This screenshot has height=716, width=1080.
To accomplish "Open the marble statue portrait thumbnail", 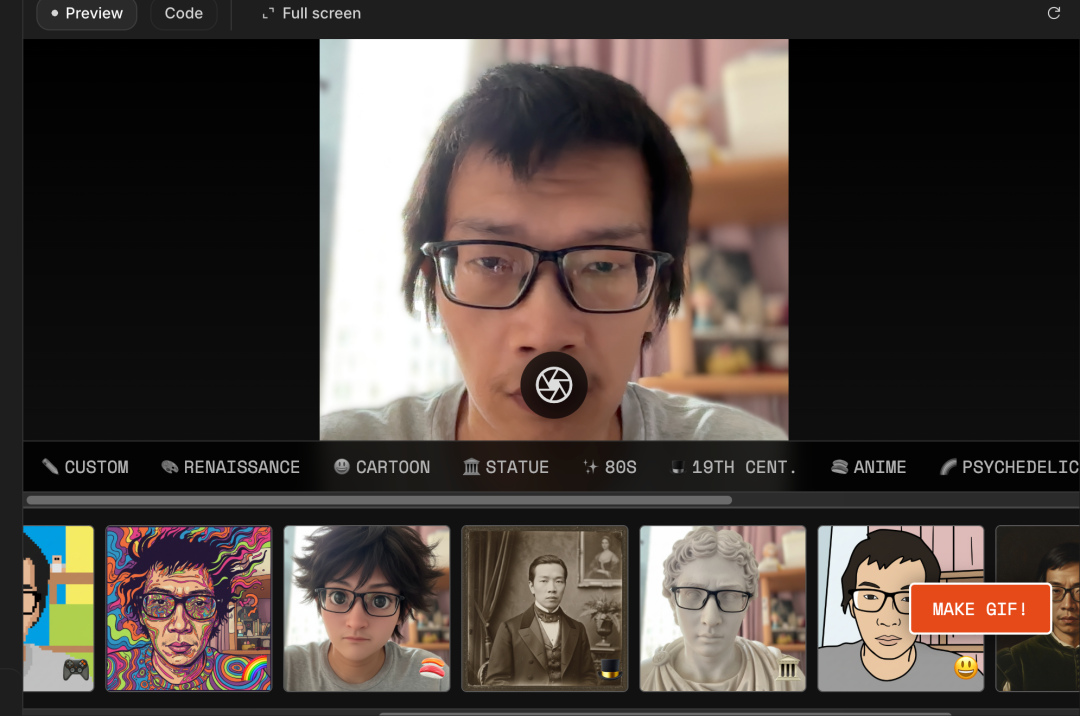I will [723, 608].
